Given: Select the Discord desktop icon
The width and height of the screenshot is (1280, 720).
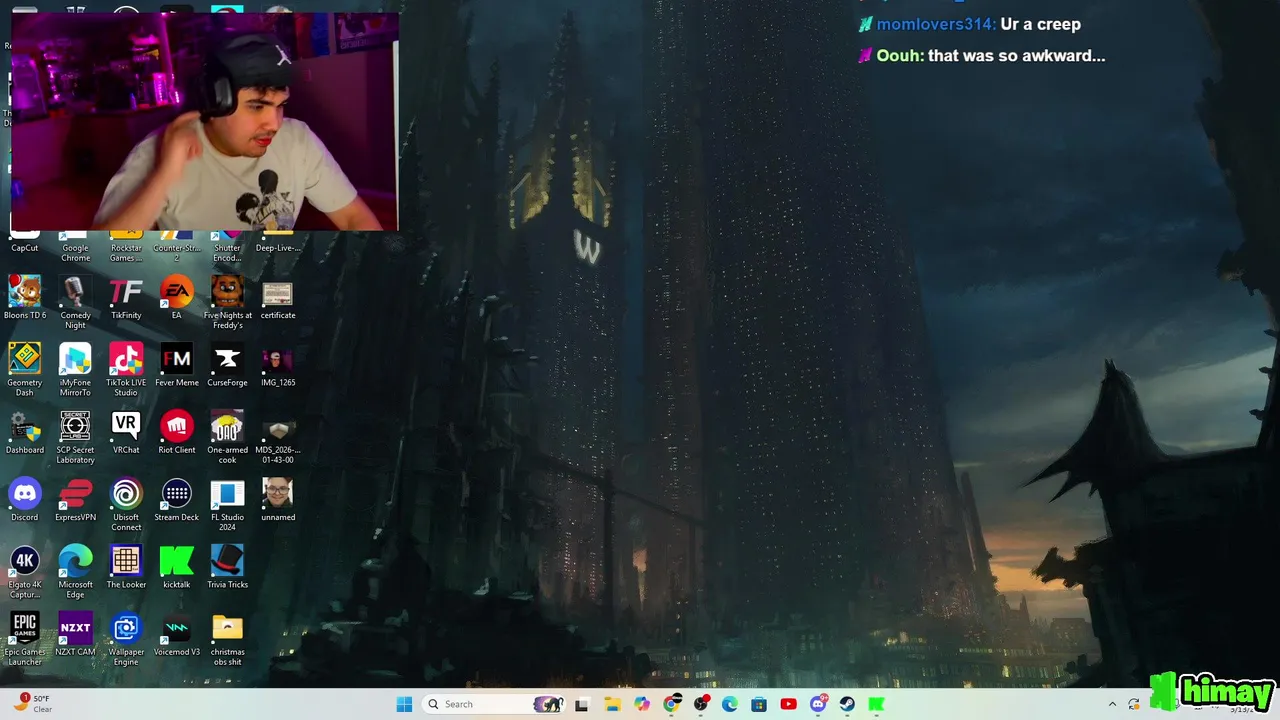Looking at the screenshot, I should click(x=25, y=500).
